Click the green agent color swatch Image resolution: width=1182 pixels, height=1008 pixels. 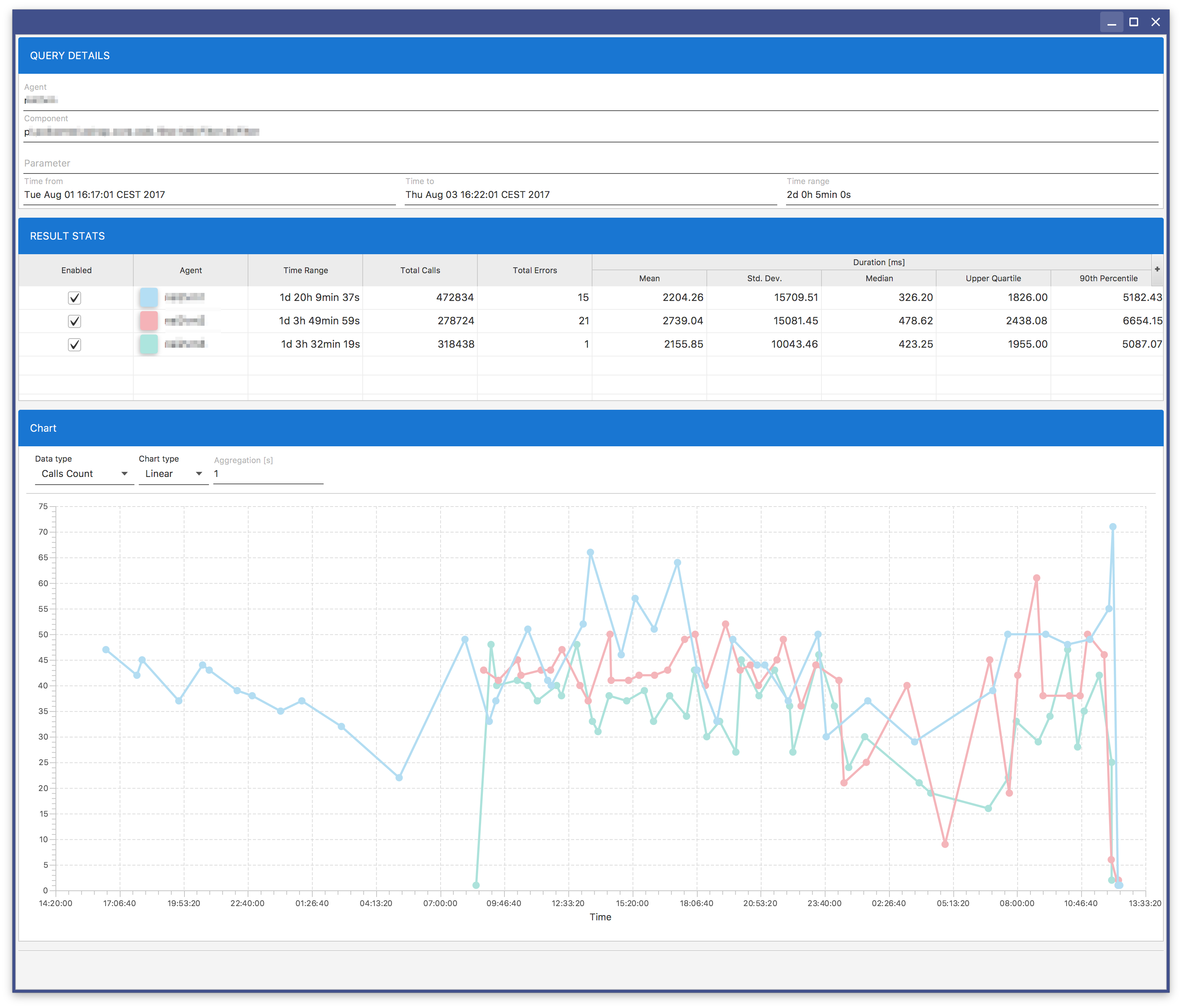click(x=148, y=344)
